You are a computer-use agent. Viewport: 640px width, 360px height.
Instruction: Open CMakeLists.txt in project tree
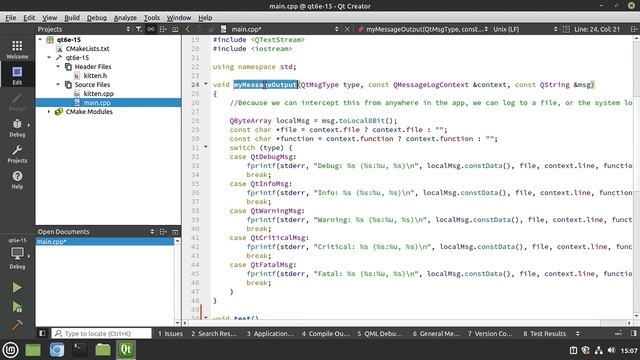[87, 49]
